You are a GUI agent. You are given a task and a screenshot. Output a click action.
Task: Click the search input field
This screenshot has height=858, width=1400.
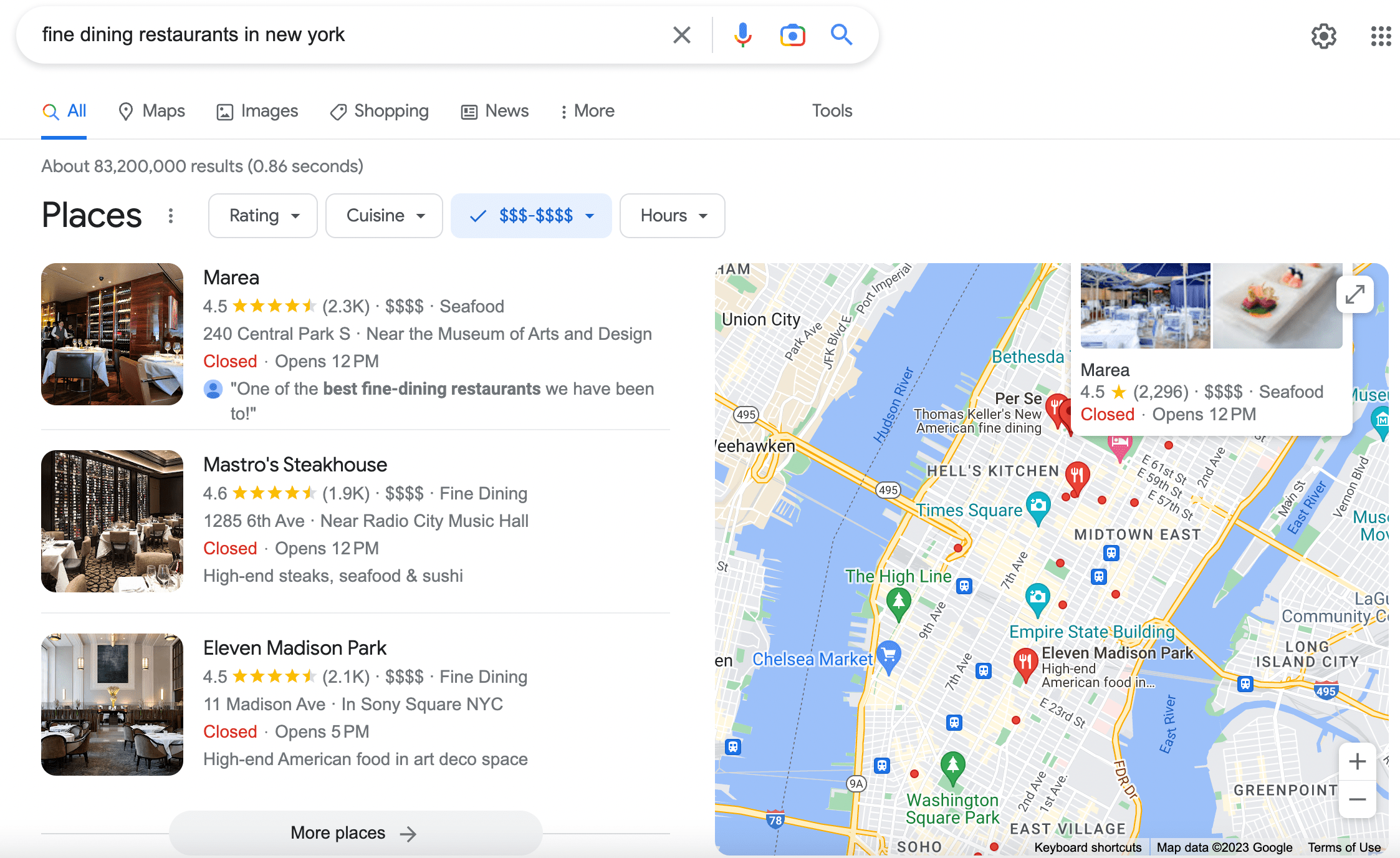[x=349, y=35]
